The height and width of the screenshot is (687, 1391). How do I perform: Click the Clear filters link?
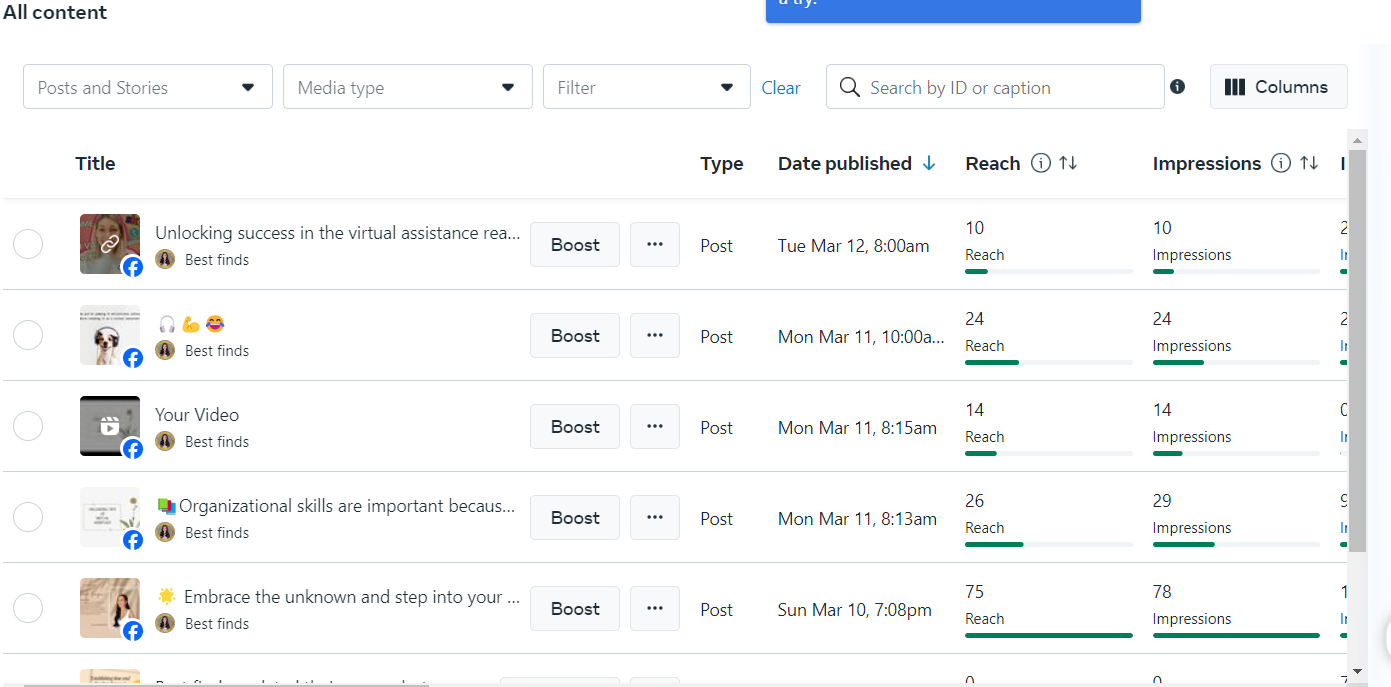781,88
